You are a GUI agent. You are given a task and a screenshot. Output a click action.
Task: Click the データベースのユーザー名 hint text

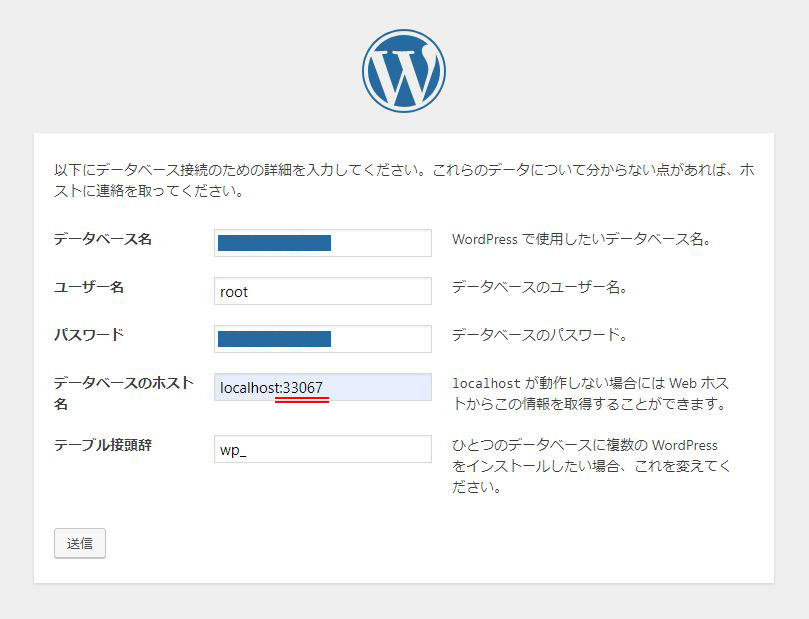pyautogui.click(x=539, y=287)
